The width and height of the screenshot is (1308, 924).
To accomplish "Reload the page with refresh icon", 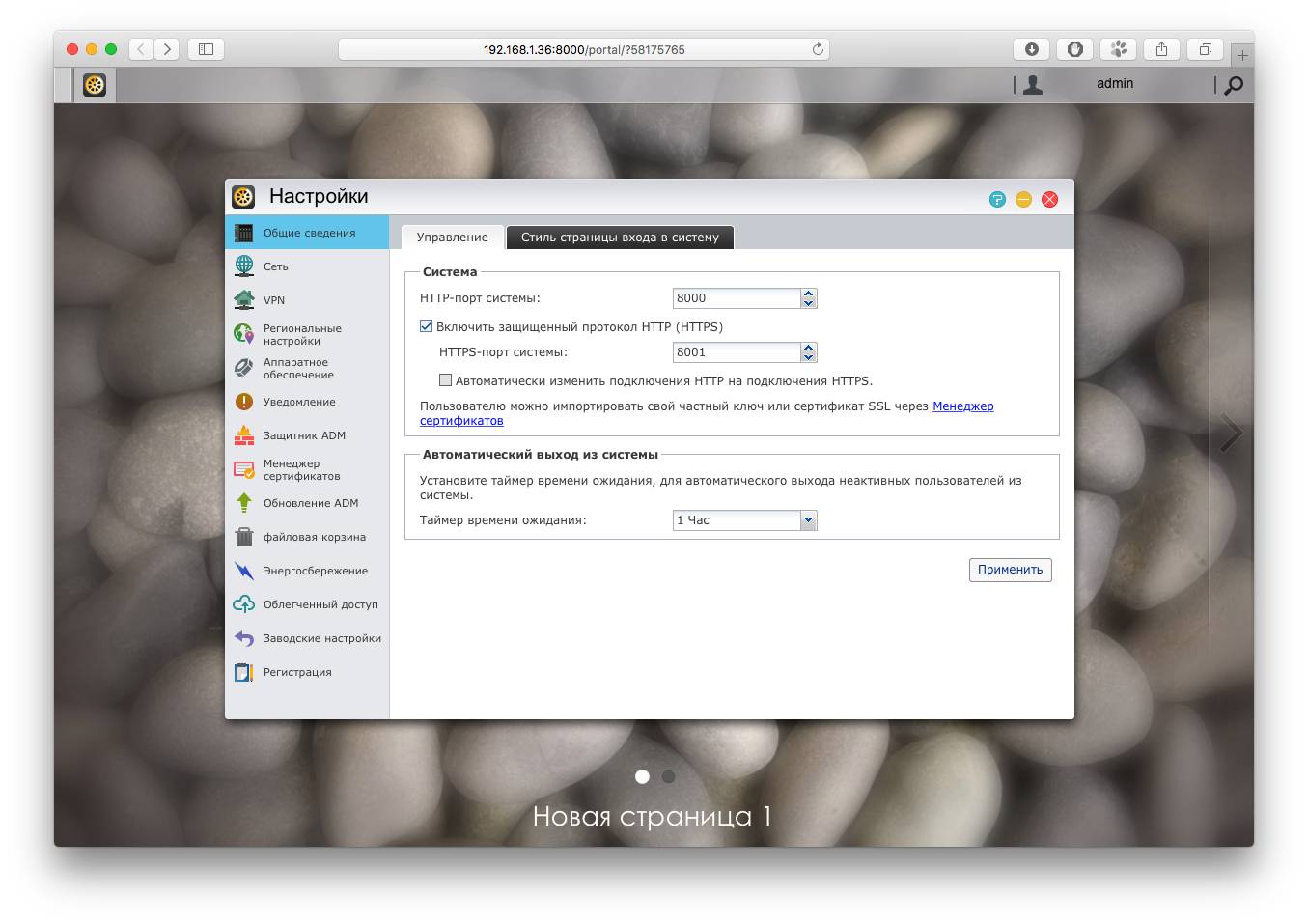I will 818,49.
